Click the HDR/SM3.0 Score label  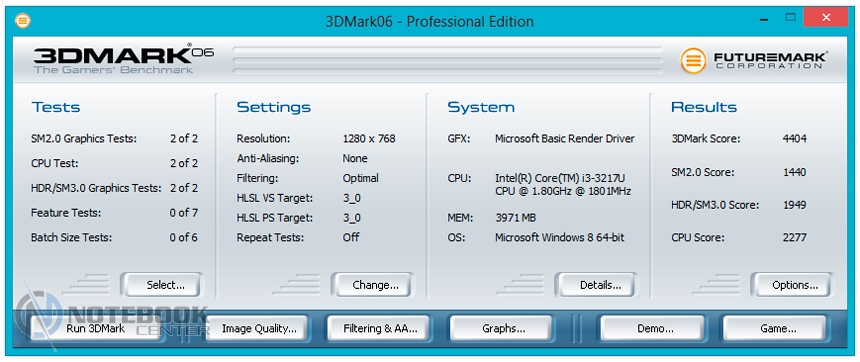pyautogui.click(x=715, y=205)
